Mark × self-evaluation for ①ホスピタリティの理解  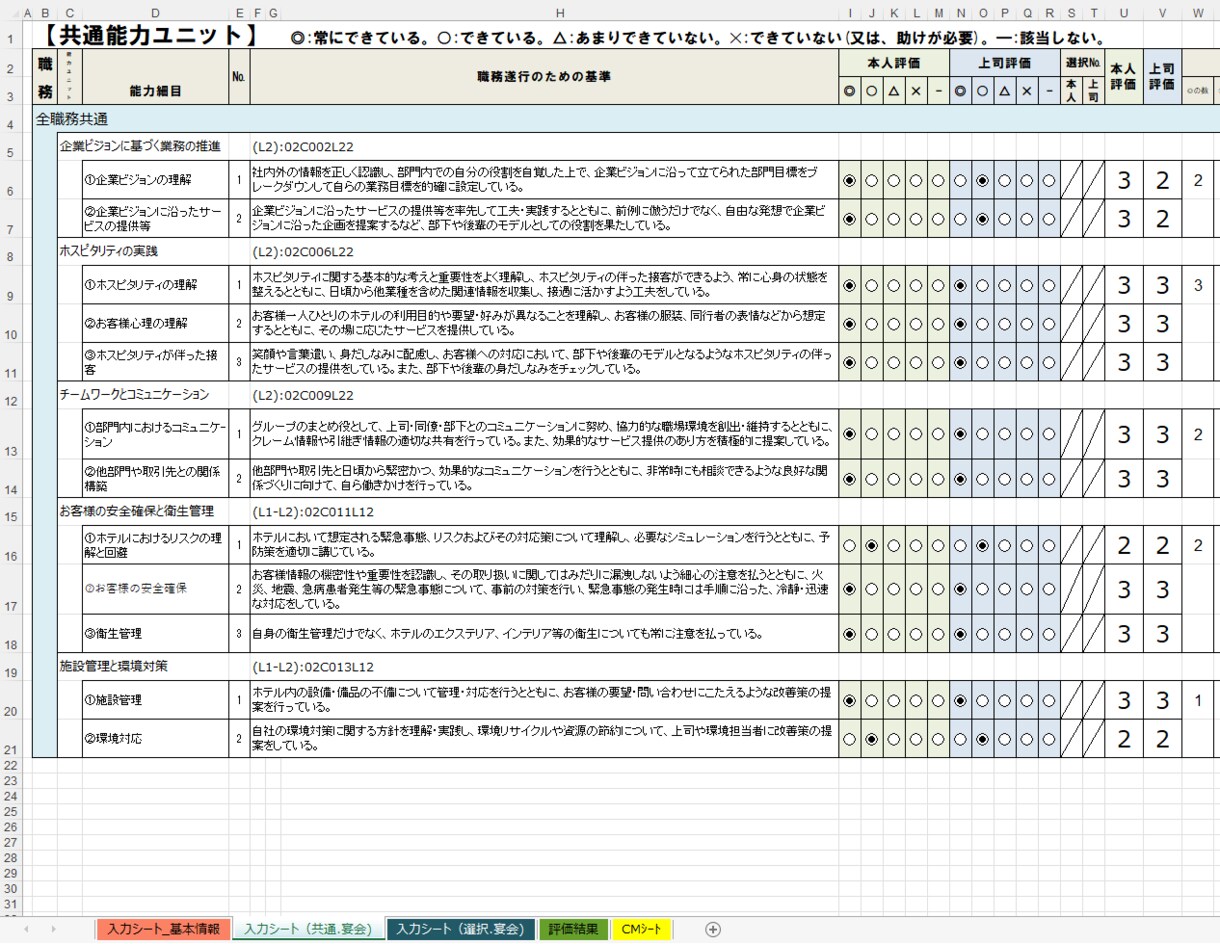pyautogui.click(x=916, y=285)
